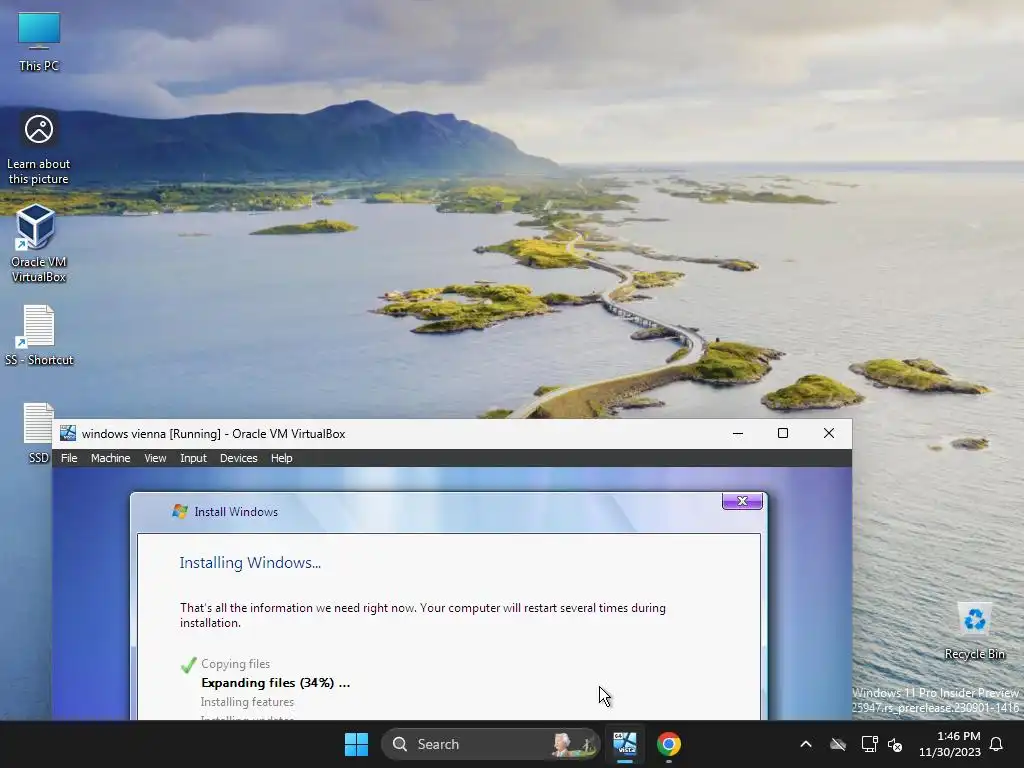Open File menu in VirtualBox window
This screenshot has height=768, width=1024.
coord(69,458)
